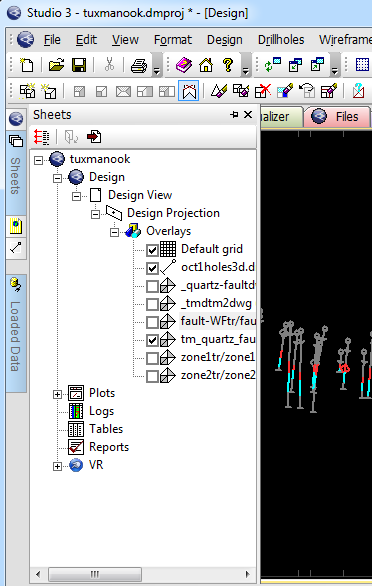Expand the Plots tree node
This screenshot has width=372, height=586.
click(57, 394)
